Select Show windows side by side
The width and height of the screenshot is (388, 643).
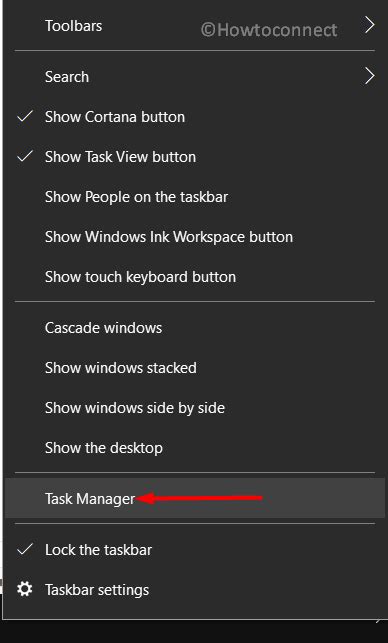tap(194, 408)
